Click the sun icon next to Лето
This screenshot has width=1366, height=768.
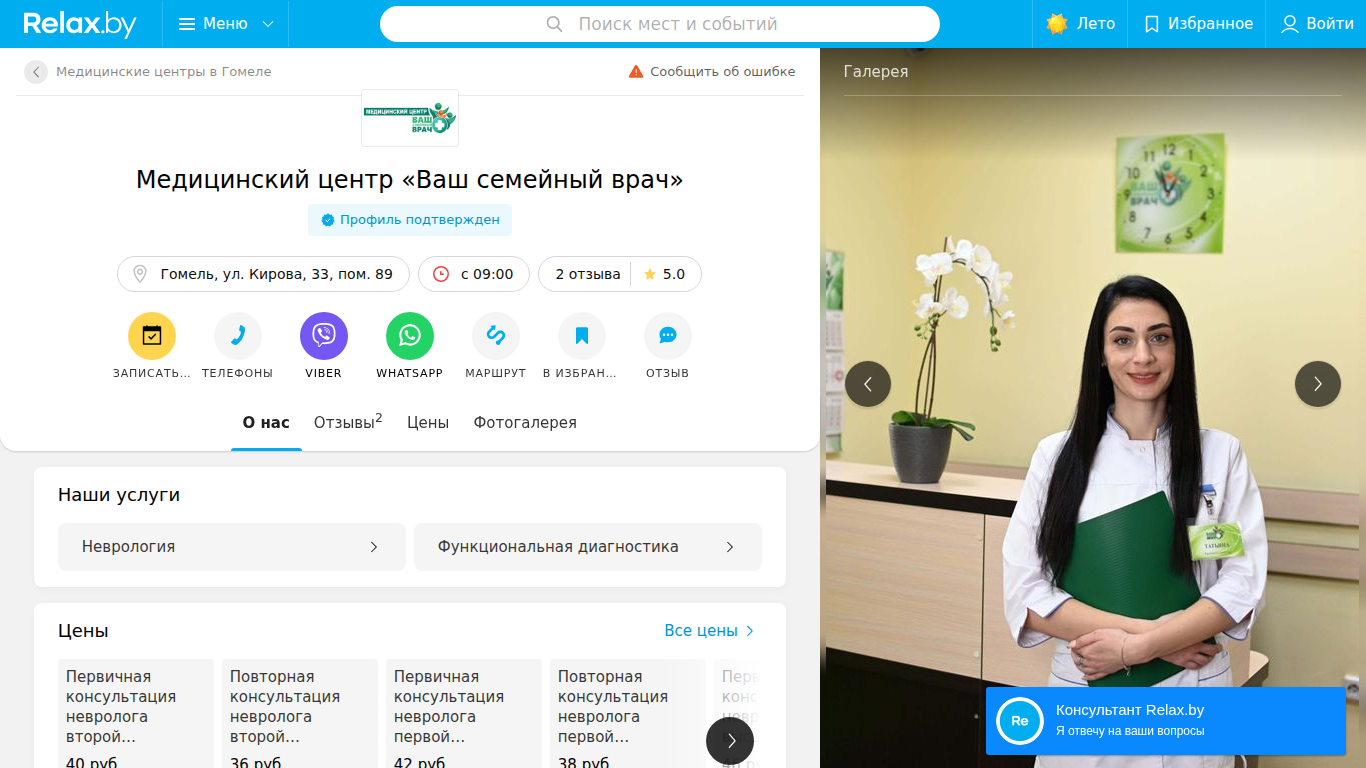[x=1057, y=24]
